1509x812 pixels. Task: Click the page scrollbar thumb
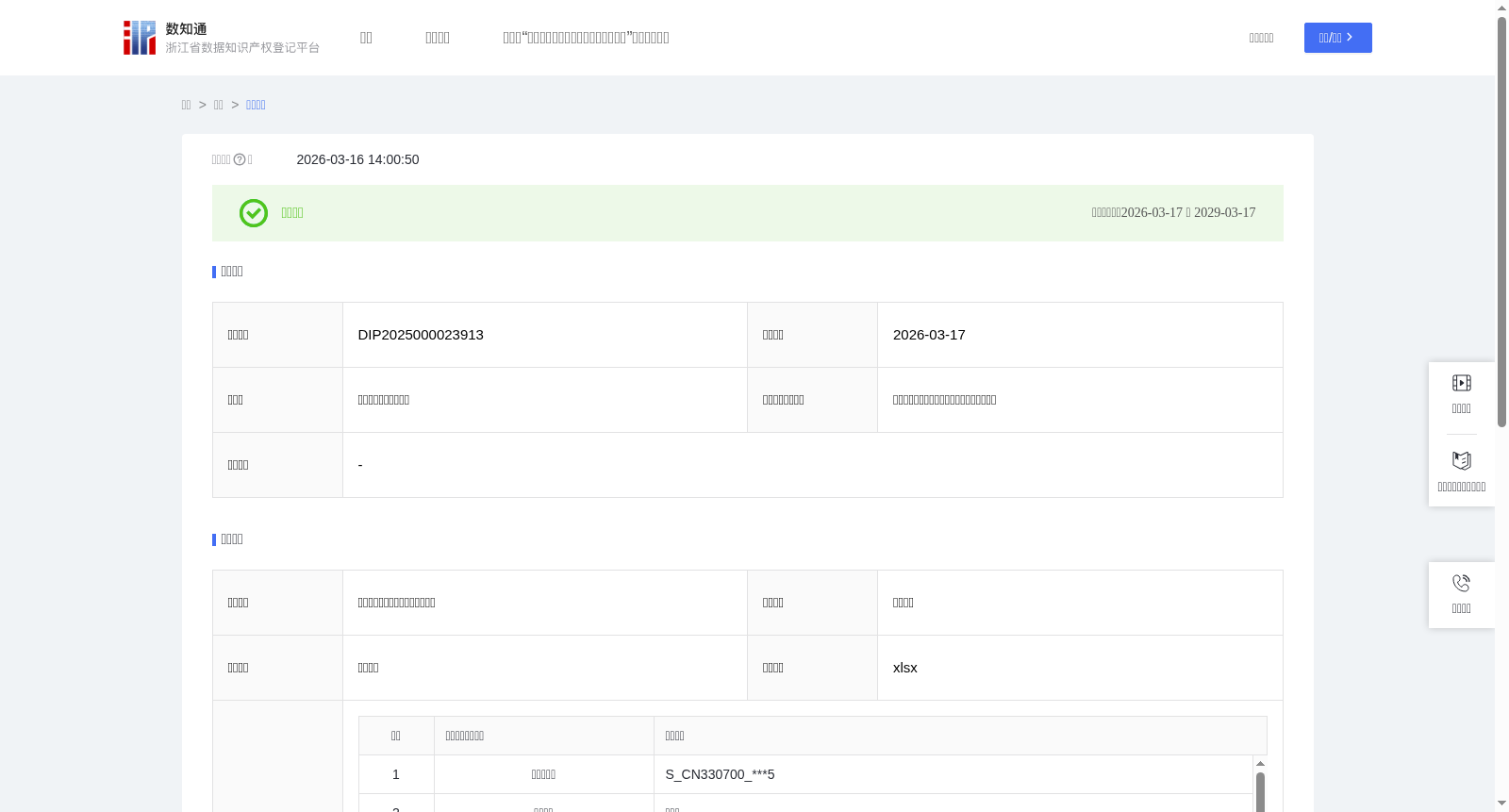click(x=1501, y=222)
